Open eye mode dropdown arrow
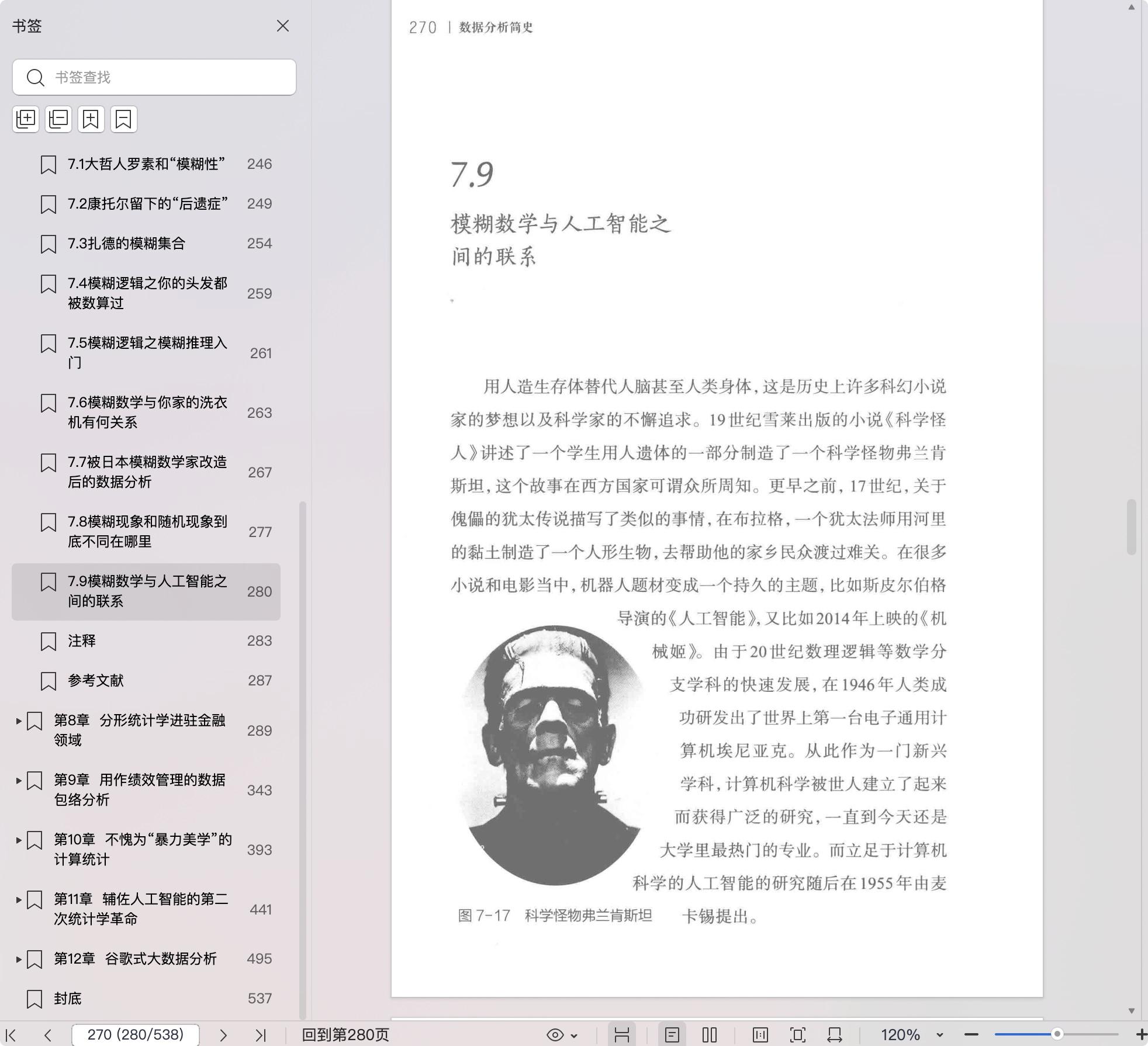 point(574,1035)
